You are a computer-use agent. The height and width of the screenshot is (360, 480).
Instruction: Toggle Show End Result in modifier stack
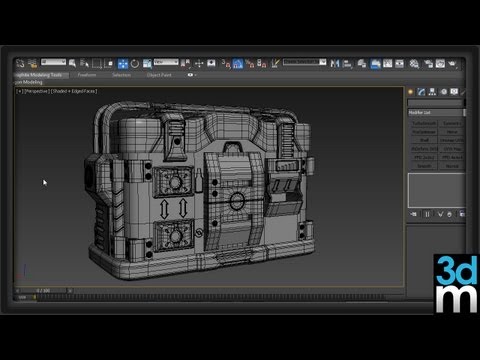pyautogui.click(x=427, y=214)
